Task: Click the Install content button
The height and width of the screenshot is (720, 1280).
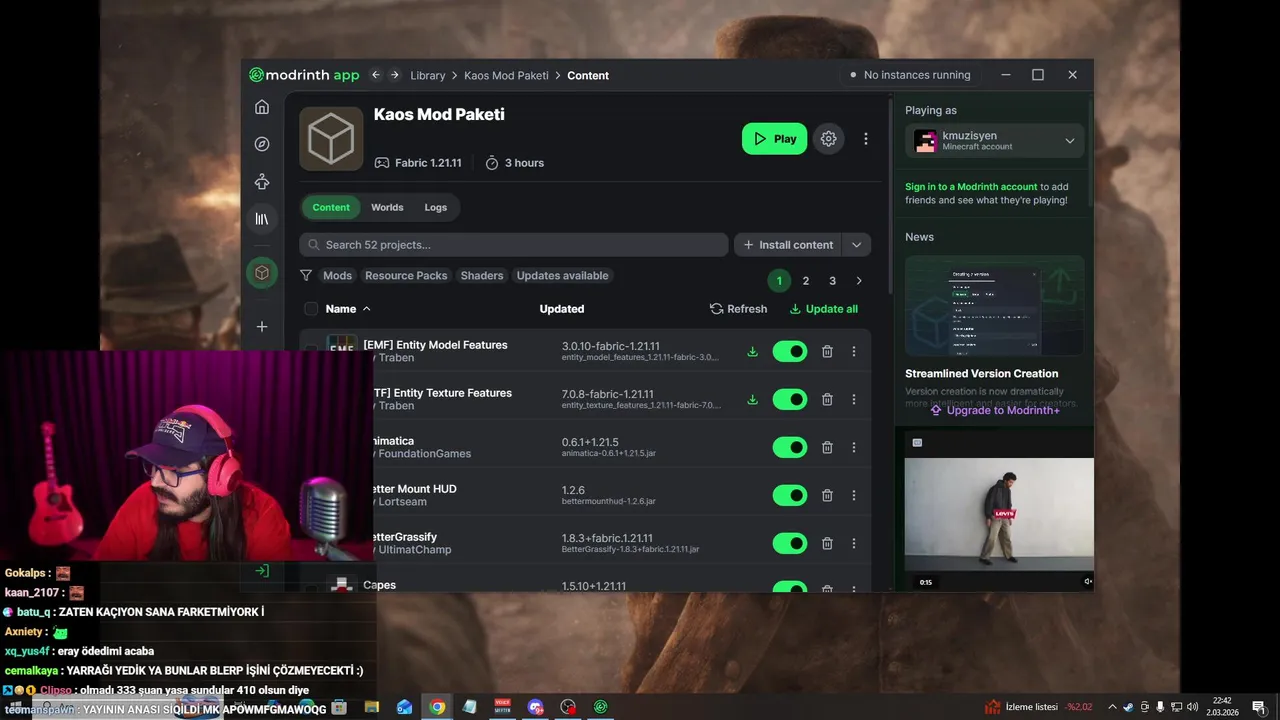Action: [x=789, y=245]
